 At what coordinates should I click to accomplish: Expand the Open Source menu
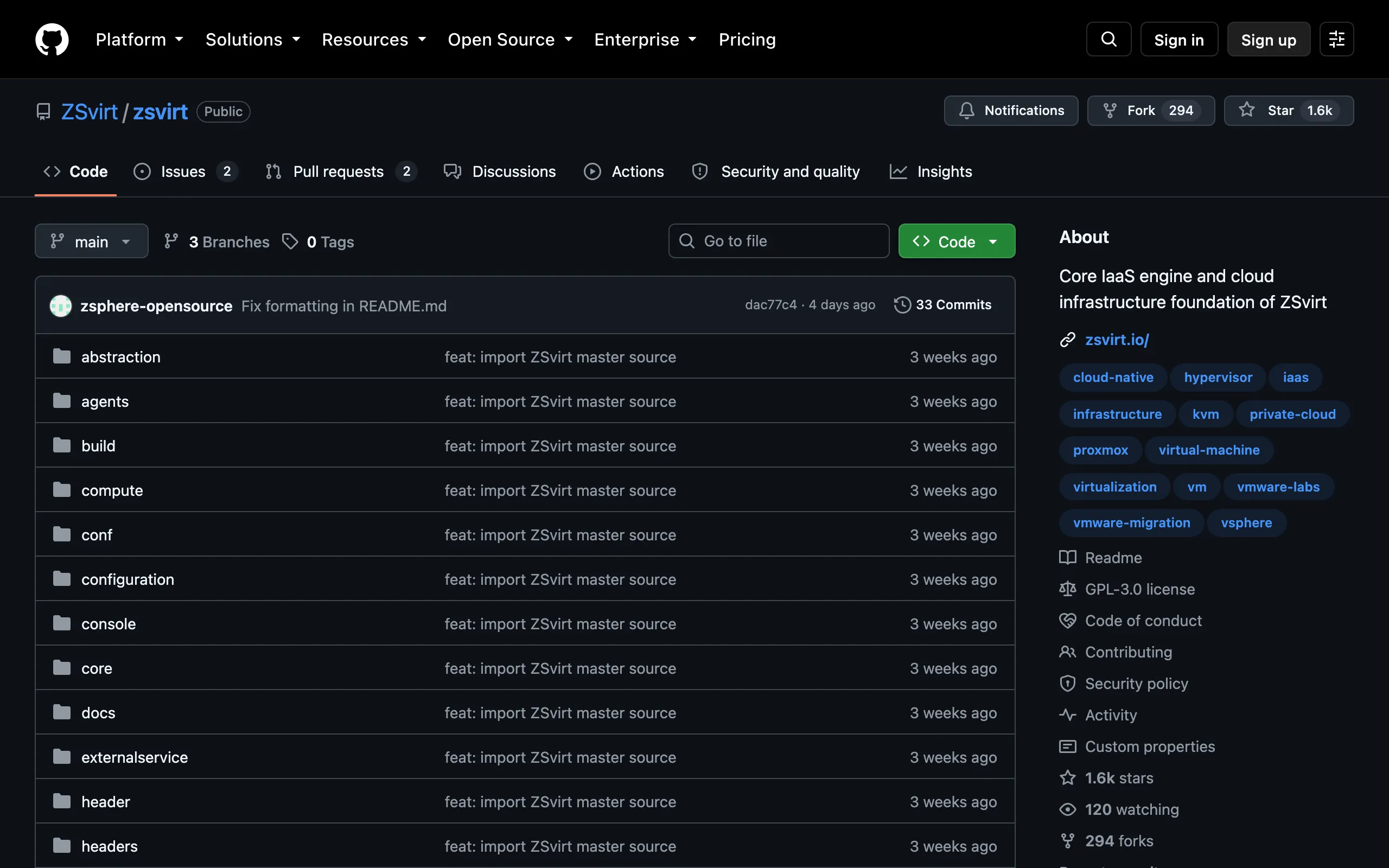(510, 39)
